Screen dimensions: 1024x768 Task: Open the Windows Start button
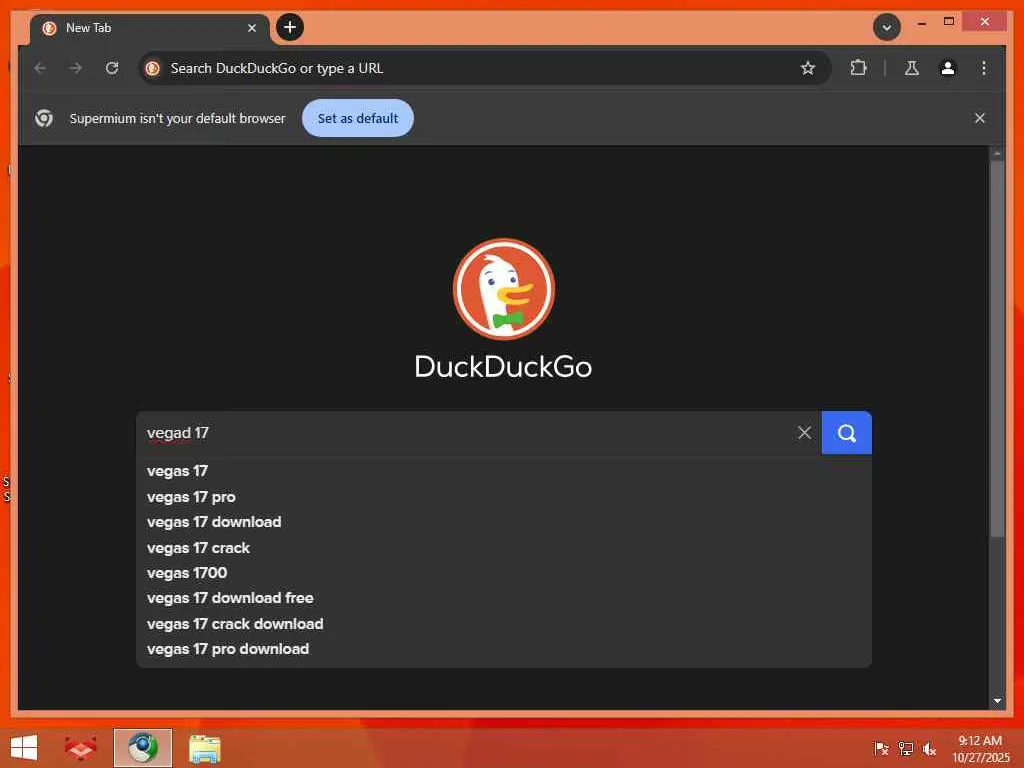coord(24,748)
